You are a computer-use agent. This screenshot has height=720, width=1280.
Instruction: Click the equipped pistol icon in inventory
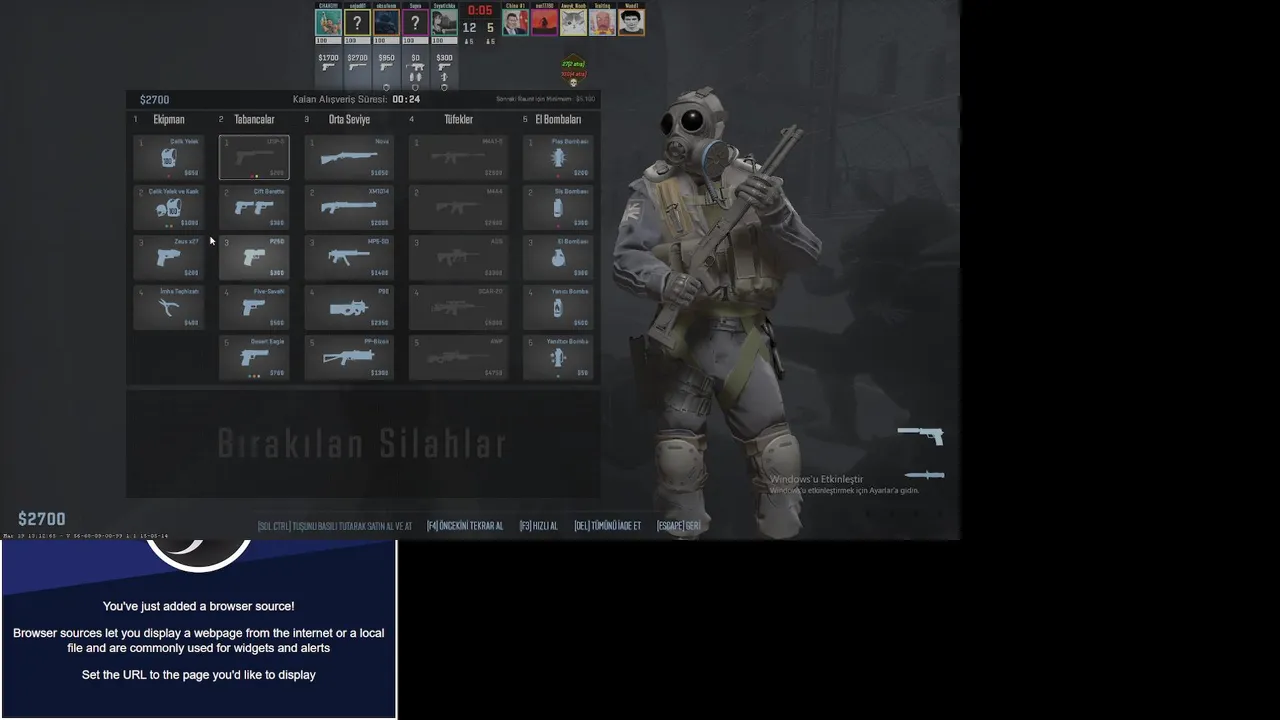(921, 435)
